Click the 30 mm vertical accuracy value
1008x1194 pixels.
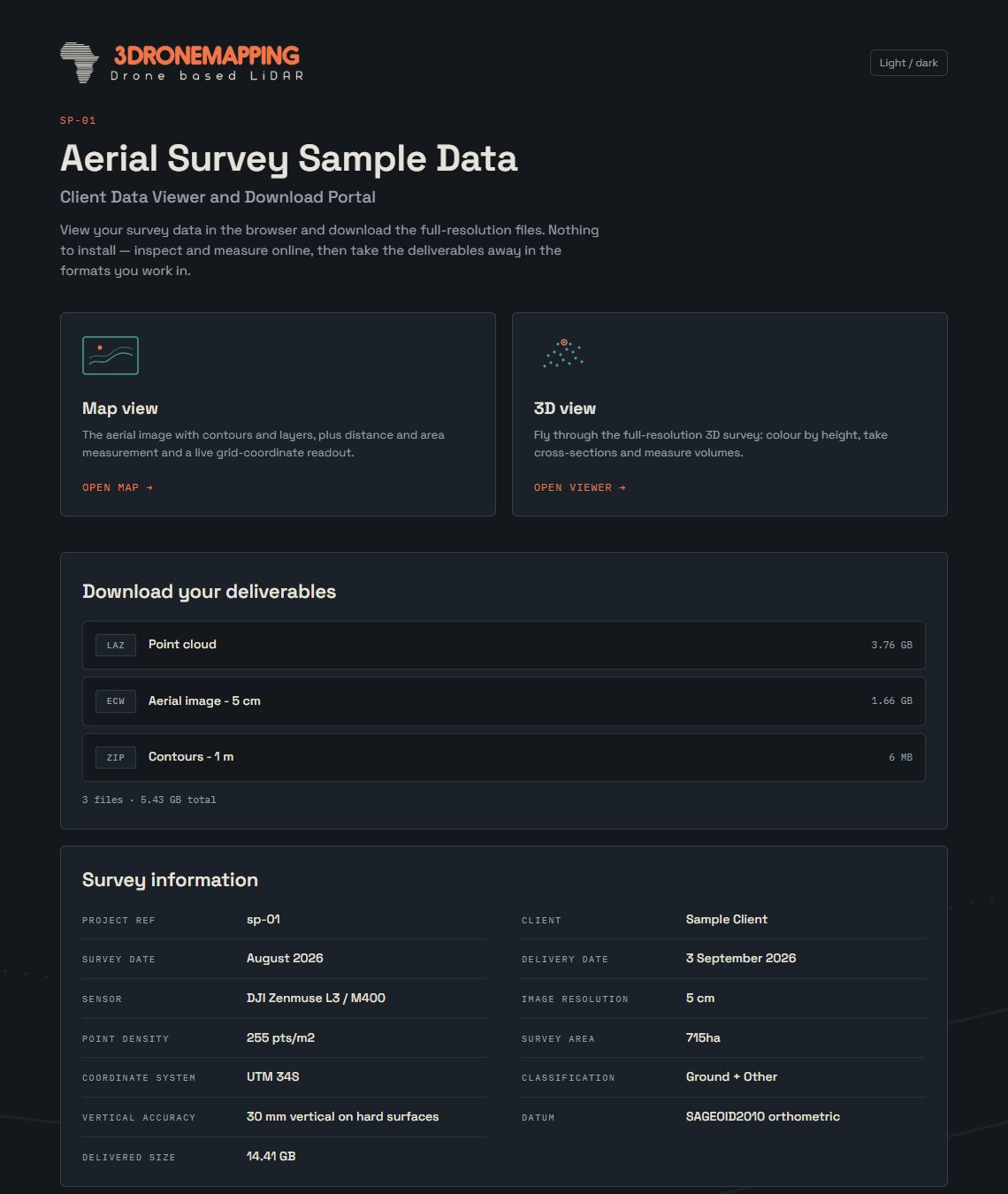point(343,1117)
